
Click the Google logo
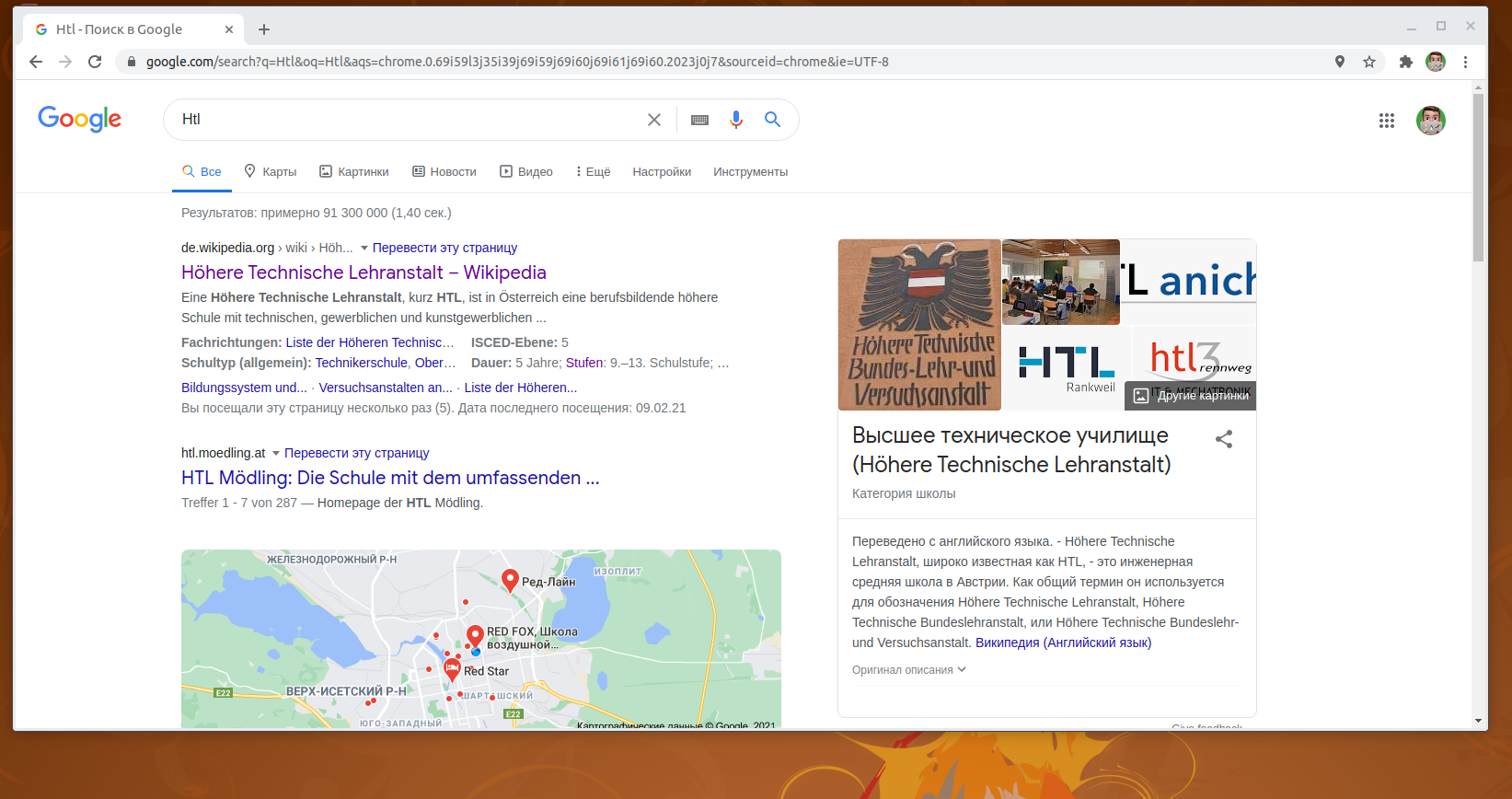click(x=80, y=119)
